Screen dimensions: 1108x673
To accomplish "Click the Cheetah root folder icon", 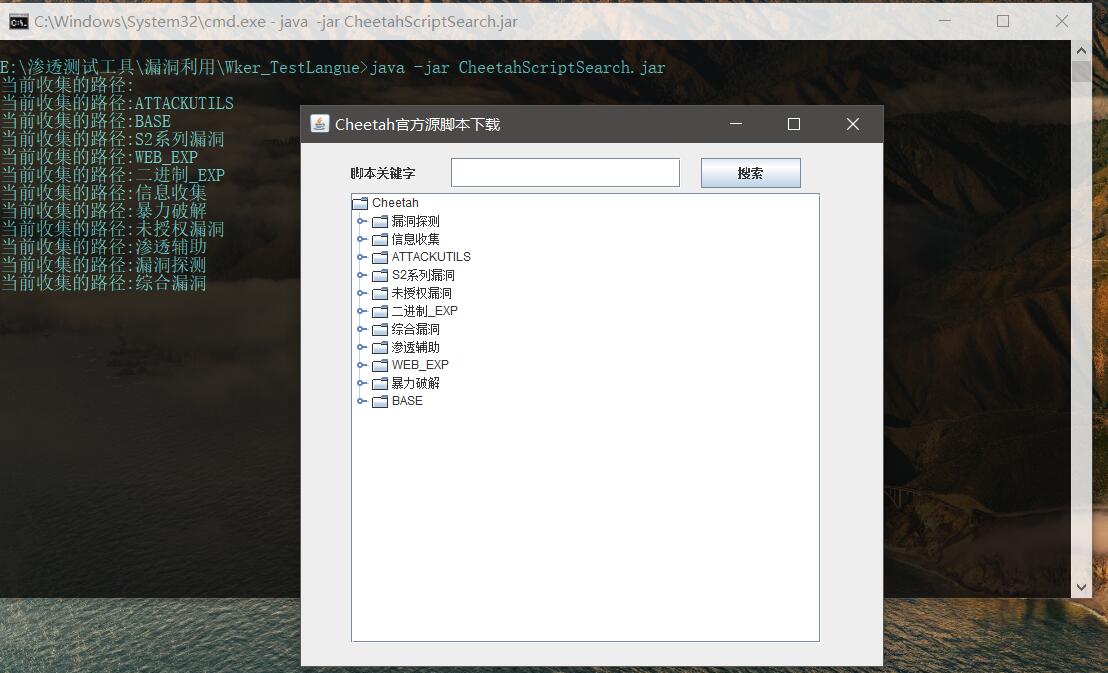I will (x=360, y=203).
